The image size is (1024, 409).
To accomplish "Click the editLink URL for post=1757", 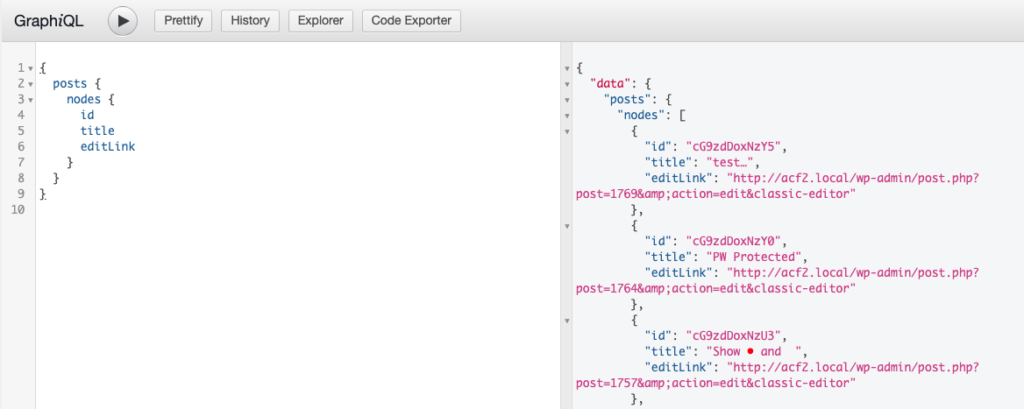I will [777, 376].
